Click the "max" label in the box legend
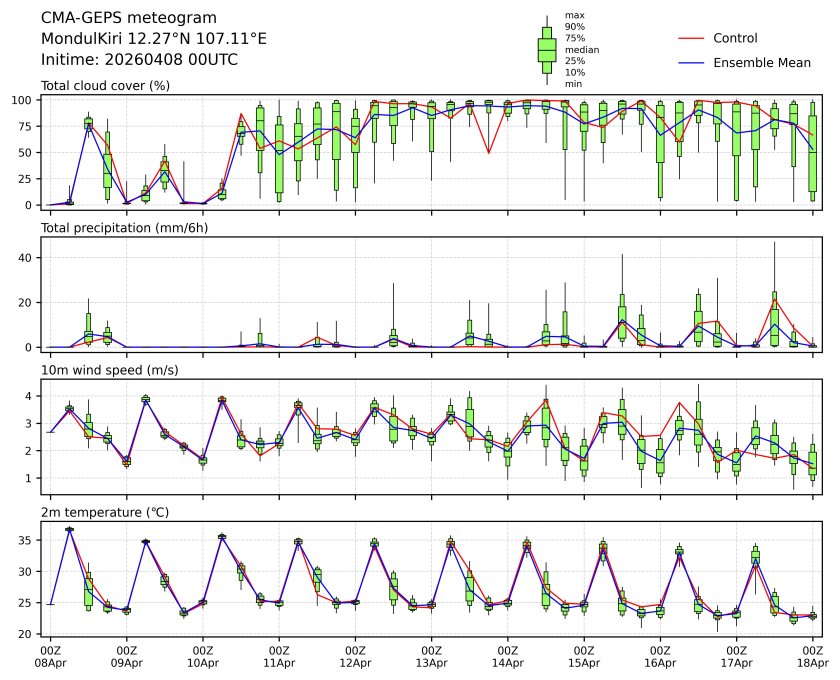This screenshot has width=840, height=680. tap(574, 15)
